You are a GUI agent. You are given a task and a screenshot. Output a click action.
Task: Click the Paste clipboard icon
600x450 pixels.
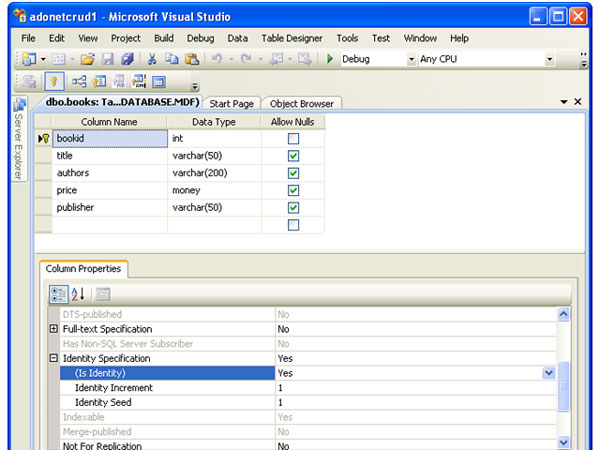(x=192, y=59)
